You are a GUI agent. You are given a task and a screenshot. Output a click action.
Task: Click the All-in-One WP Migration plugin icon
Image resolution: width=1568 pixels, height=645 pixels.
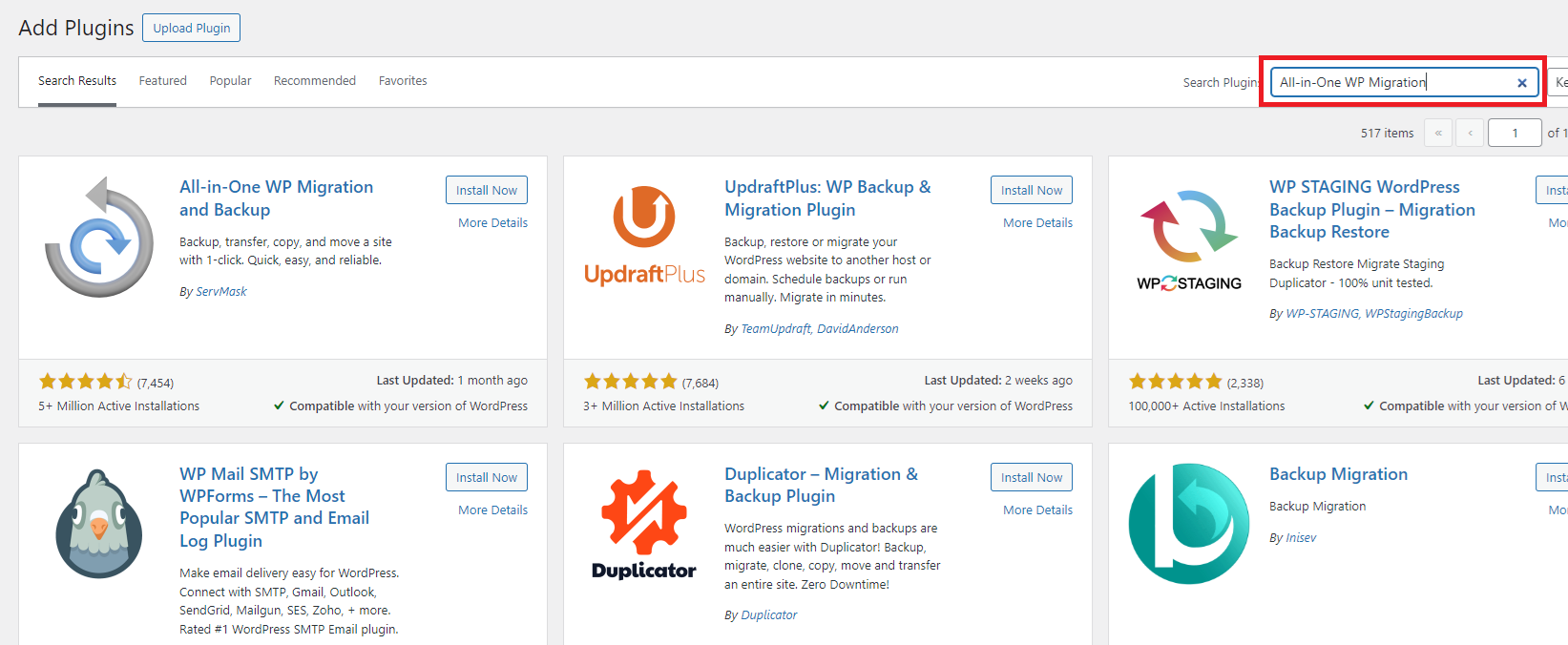99,237
